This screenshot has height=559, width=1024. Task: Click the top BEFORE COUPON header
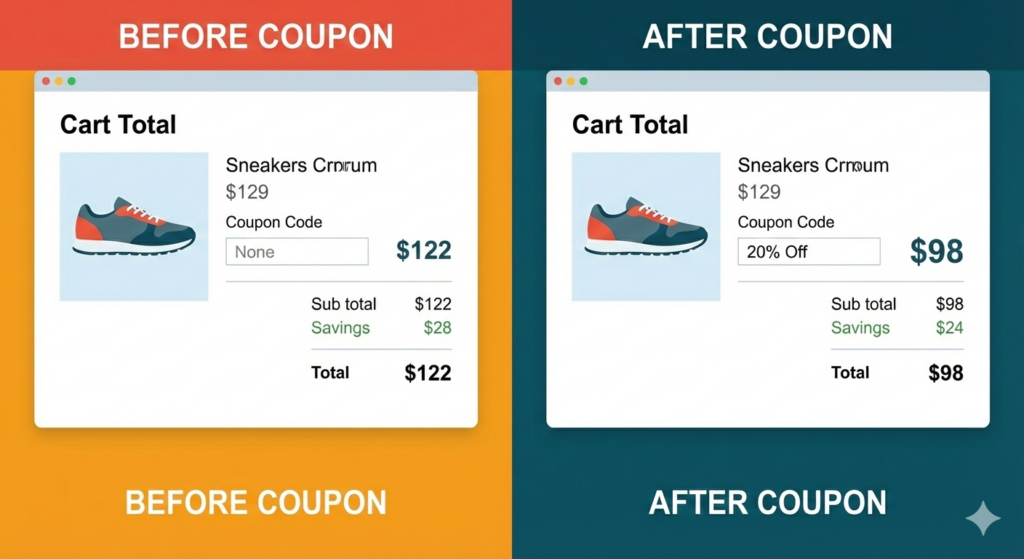pos(256,37)
